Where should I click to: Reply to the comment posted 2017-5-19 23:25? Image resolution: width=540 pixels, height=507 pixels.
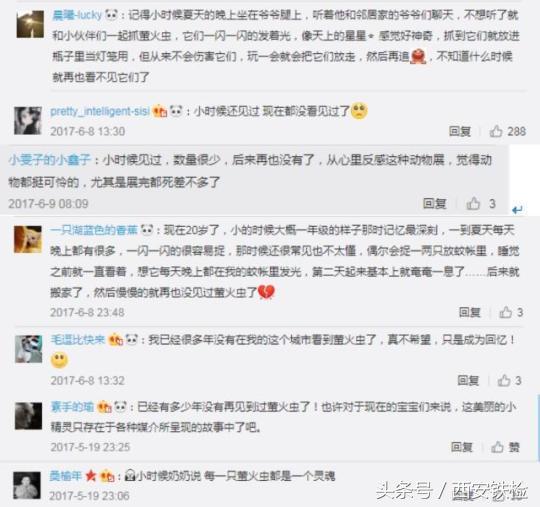[462, 447]
